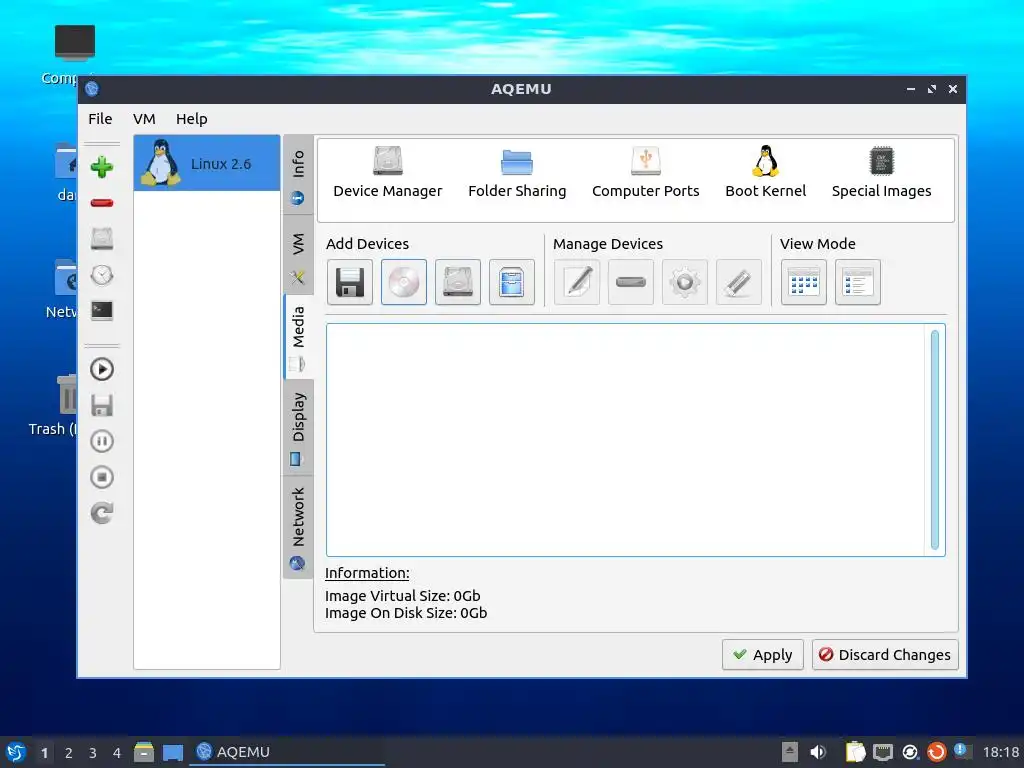Select the Linux 2.6 virtual machine

(x=207, y=163)
